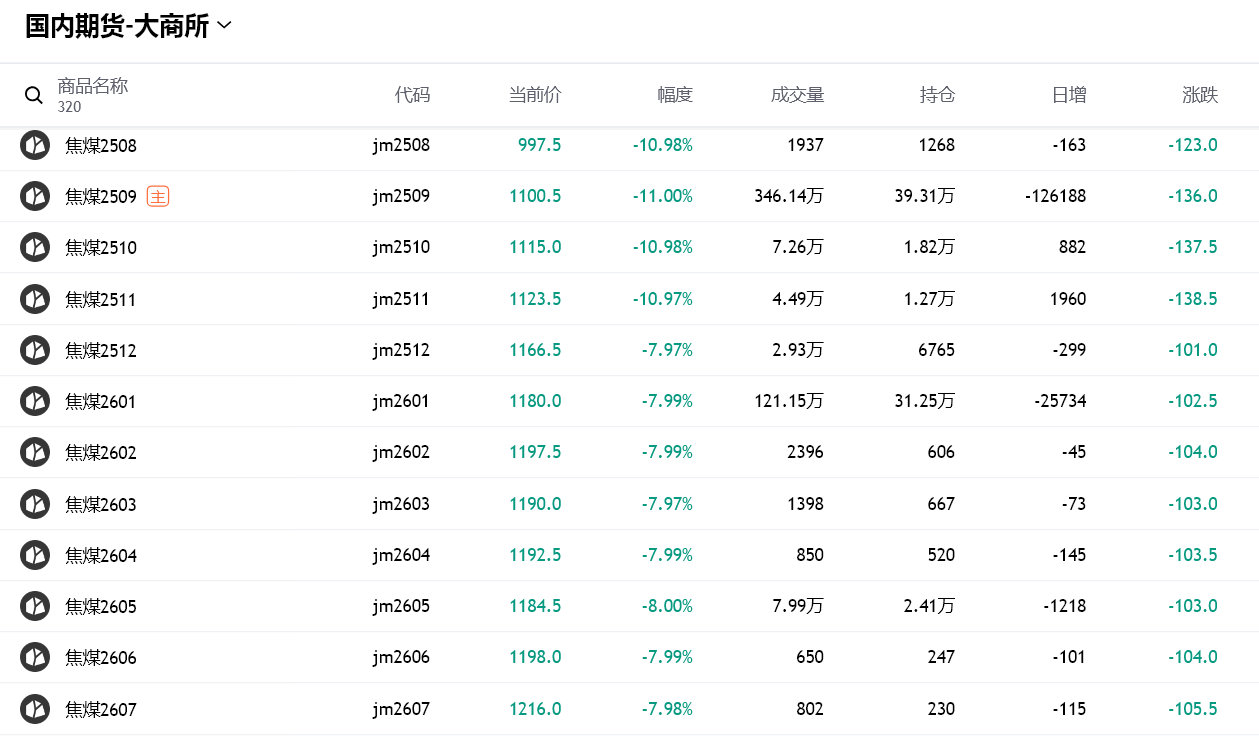
Task: Click open interest 31.25万
Action: tap(925, 401)
